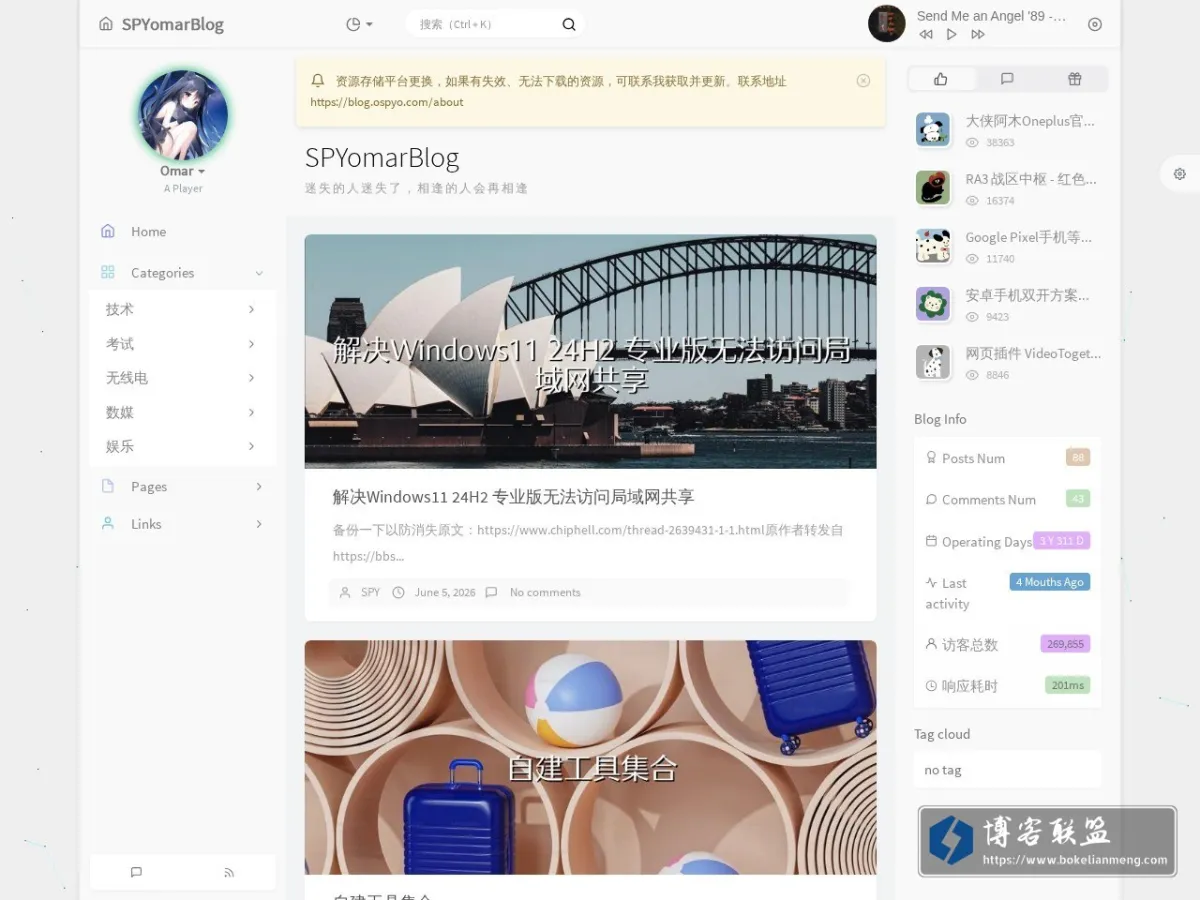Open the Omar user dropdown
Screen dimensions: 1200x900
(183, 171)
